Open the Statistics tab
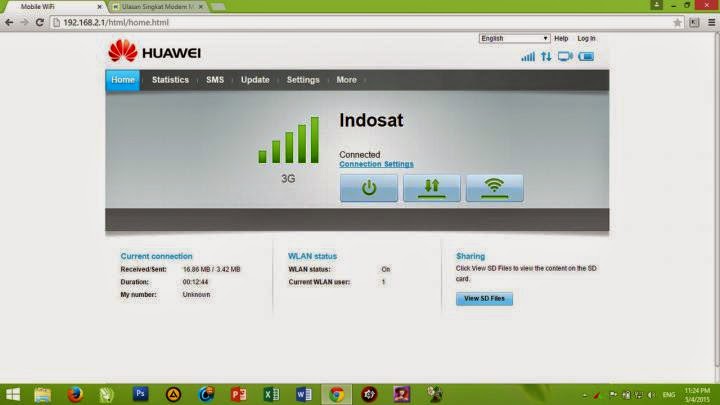Image resolution: width=720 pixels, height=405 pixels. pos(170,80)
